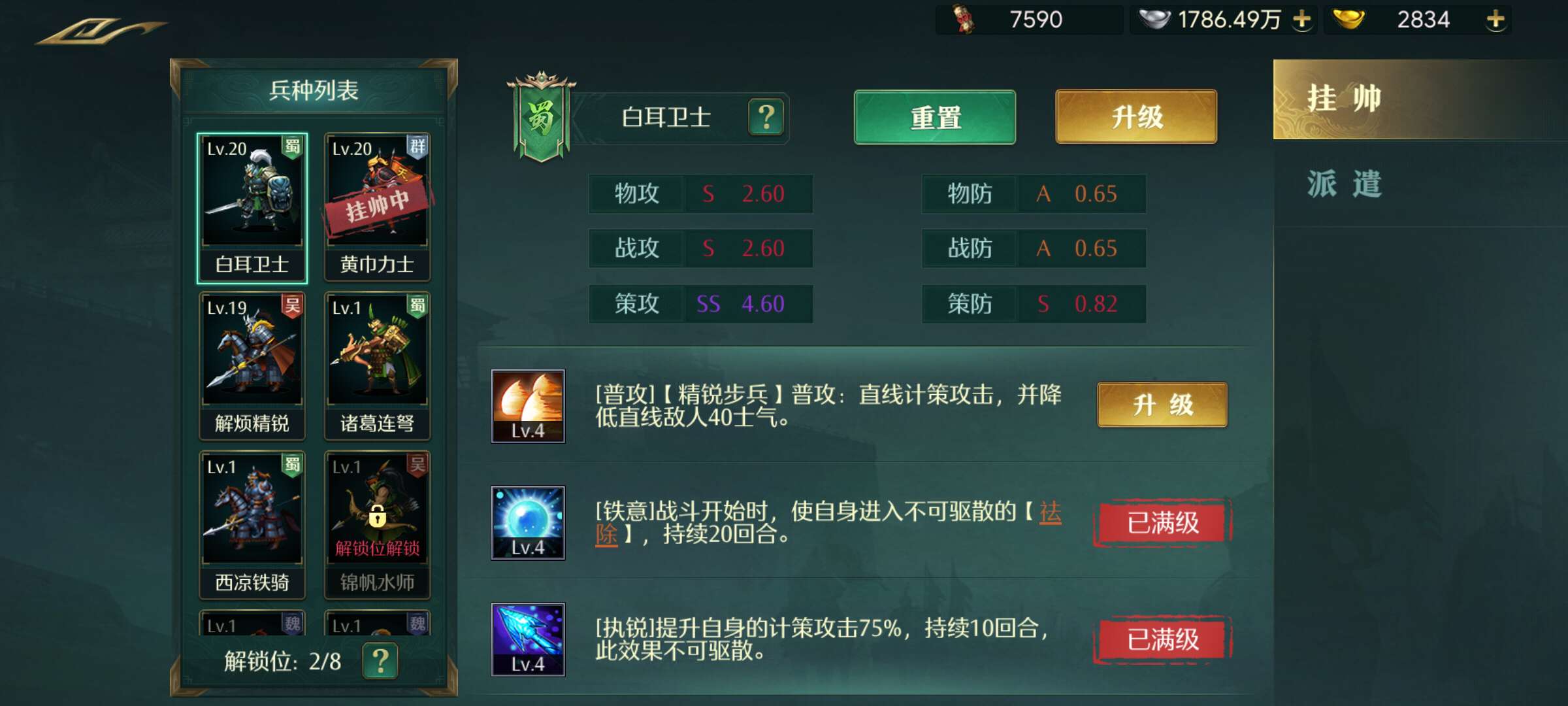This screenshot has width=1568, height=706.
Task: Upgrade the 普攻 skill with 升级
Action: pyautogui.click(x=1162, y=405)
